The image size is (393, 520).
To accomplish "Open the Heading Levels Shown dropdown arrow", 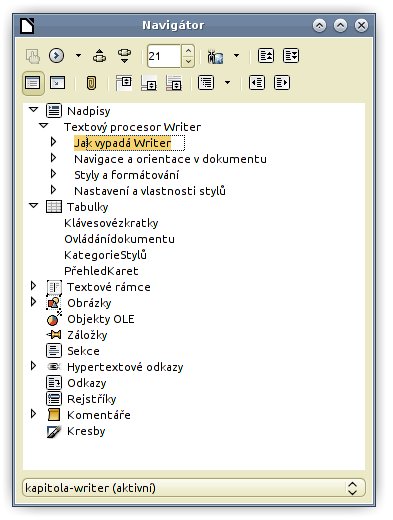I will 227,82.
